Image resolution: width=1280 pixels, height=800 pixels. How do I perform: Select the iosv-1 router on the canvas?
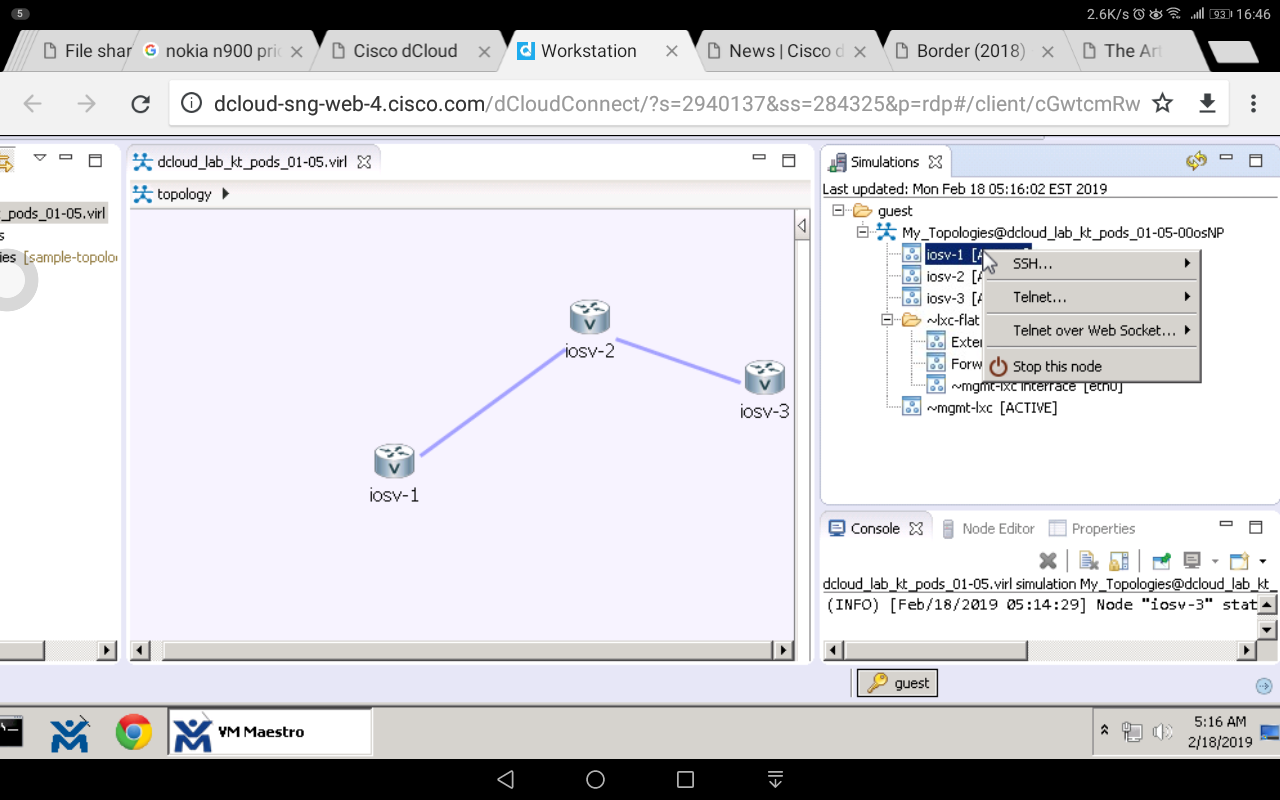click(393, 462)
